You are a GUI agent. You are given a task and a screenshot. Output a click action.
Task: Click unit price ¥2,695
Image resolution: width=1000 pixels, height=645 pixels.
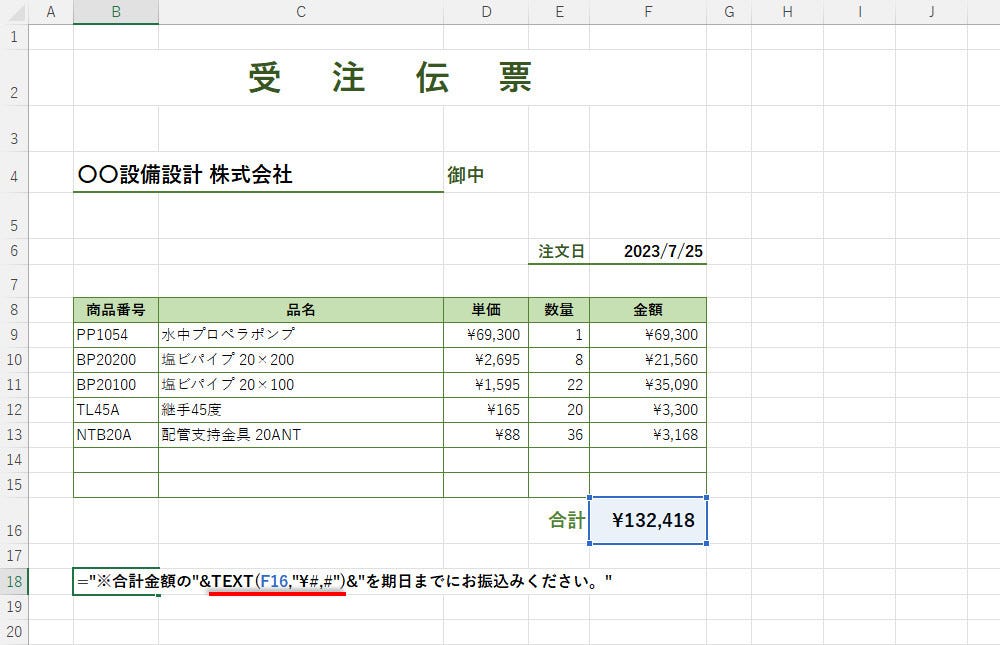(486, 360)
